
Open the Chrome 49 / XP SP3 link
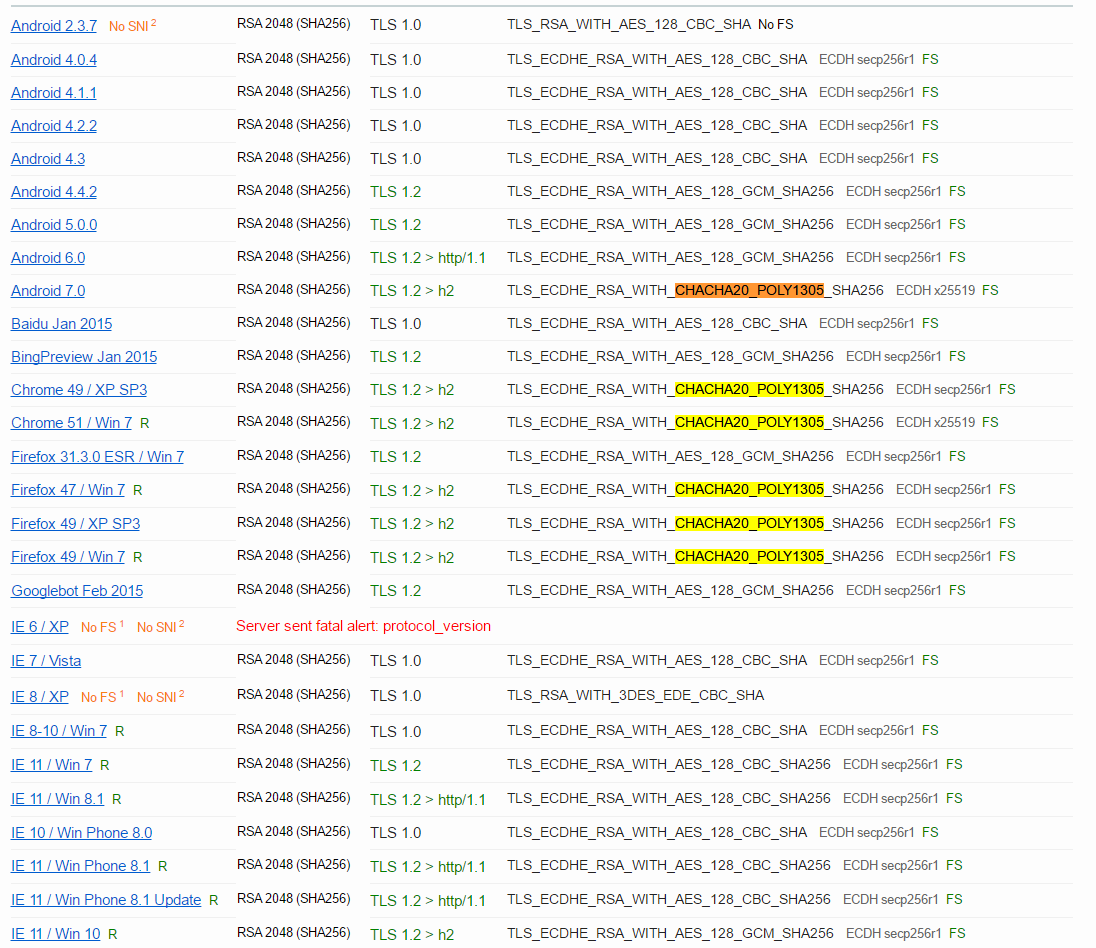point(79,390)
